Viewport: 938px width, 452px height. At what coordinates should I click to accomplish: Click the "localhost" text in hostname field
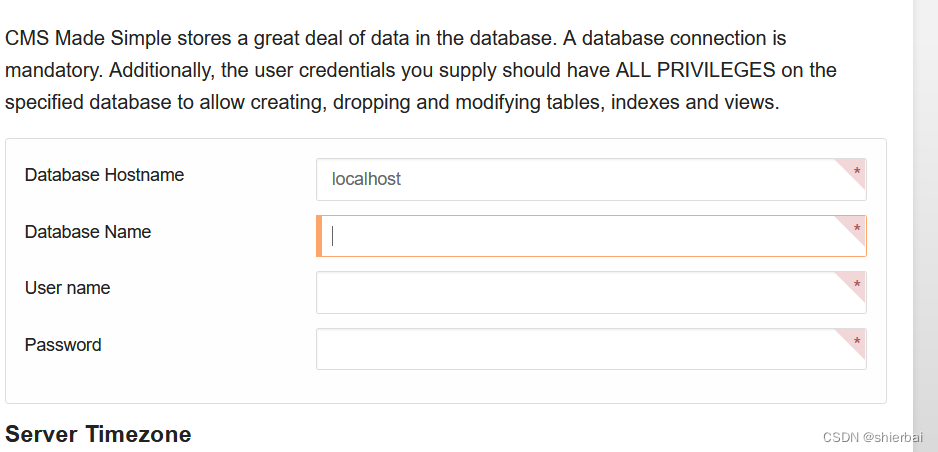(x=366, y=180)
